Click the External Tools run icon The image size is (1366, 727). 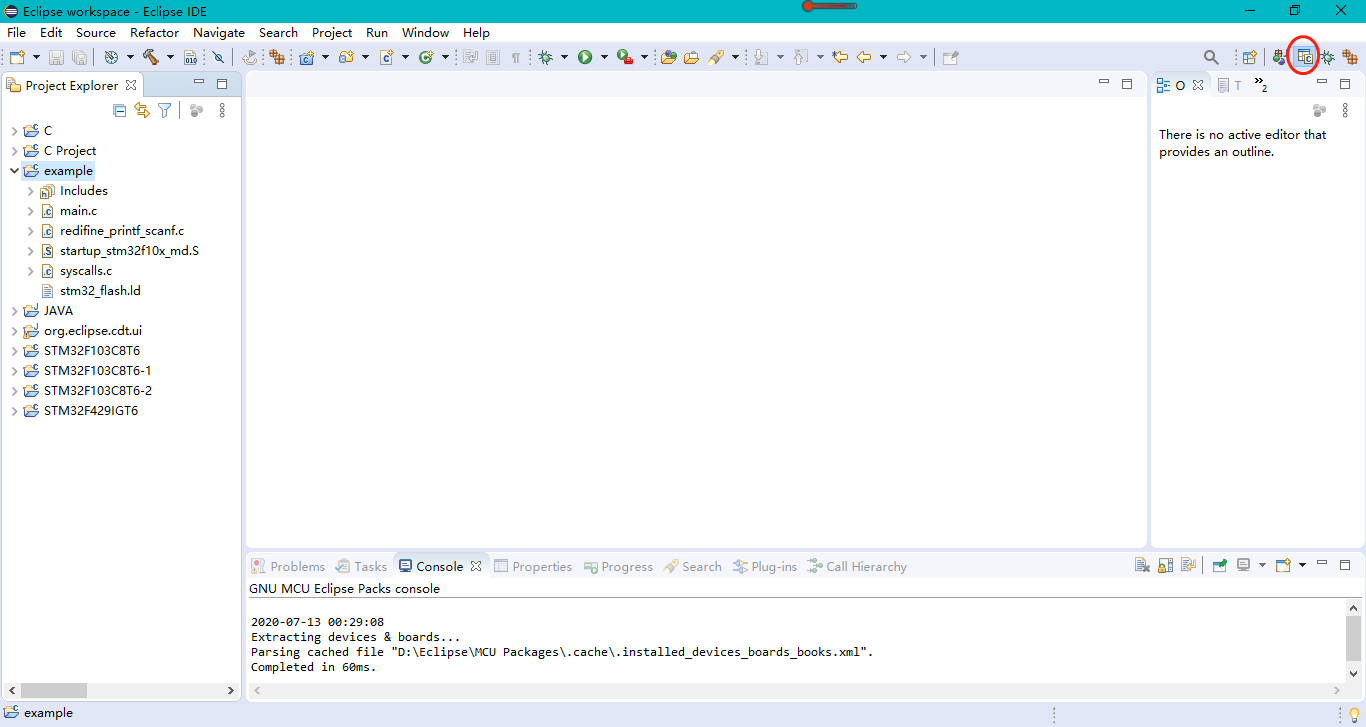[625, 58]
